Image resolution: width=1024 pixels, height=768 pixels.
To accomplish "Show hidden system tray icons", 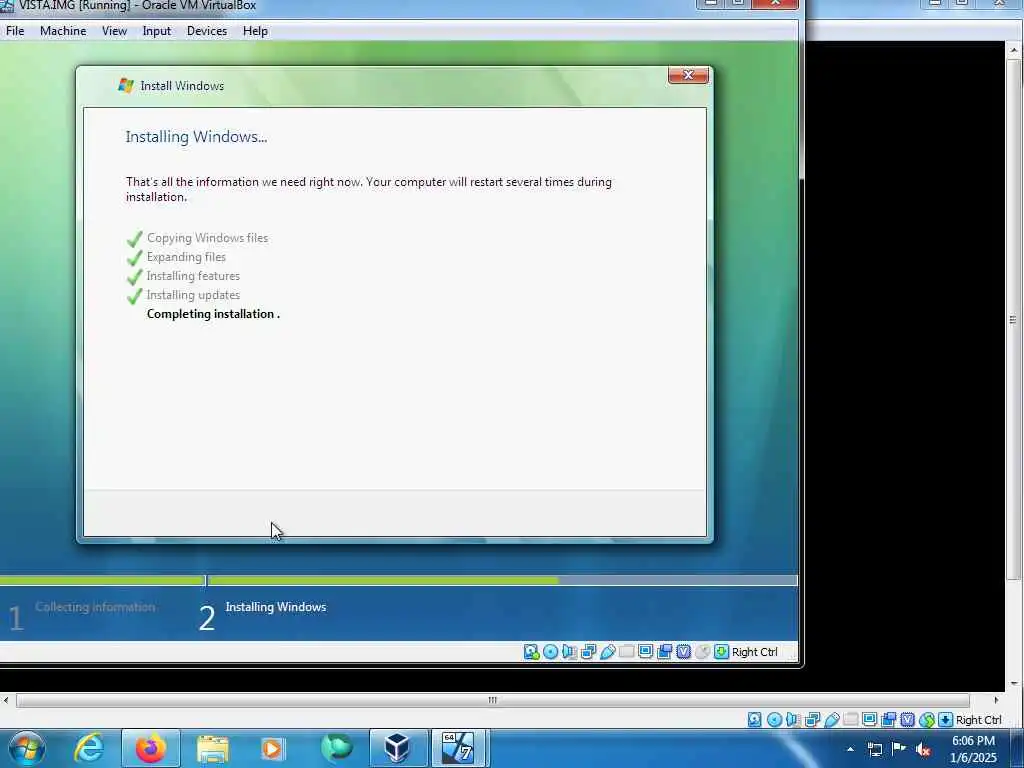I will point(850,749).
